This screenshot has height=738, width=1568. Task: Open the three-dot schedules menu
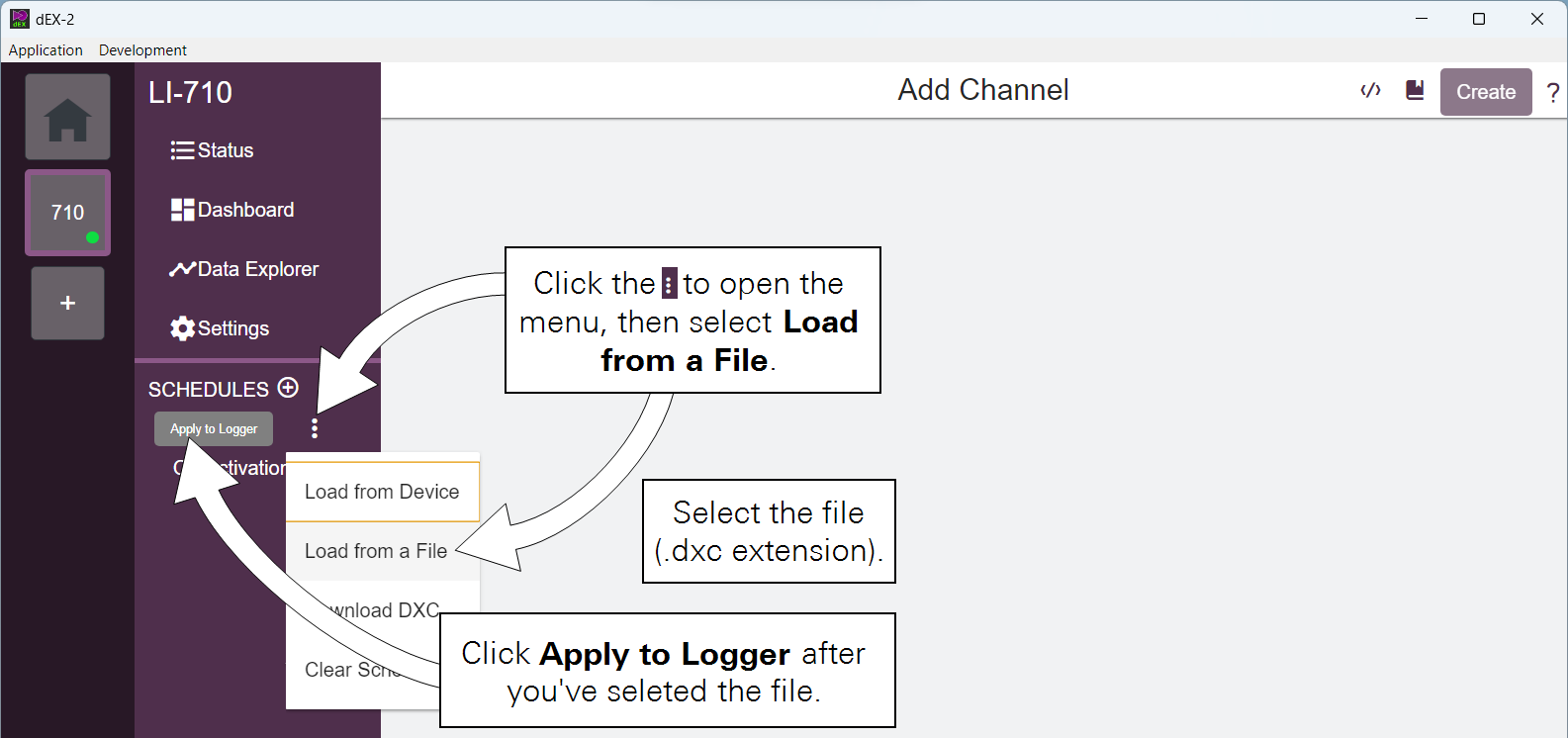[x=315, y=428]
